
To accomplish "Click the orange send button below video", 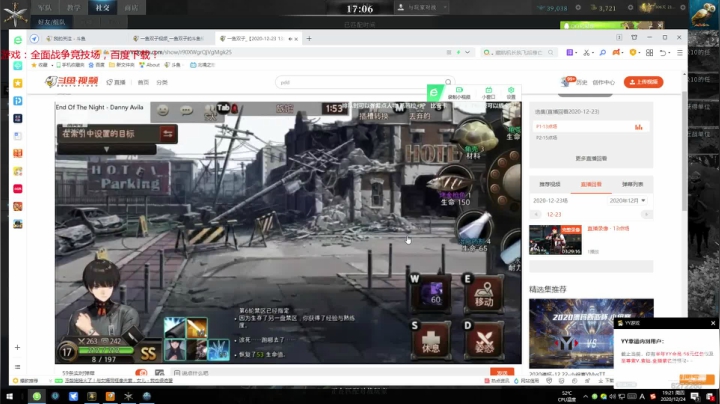I will point(502,373).
